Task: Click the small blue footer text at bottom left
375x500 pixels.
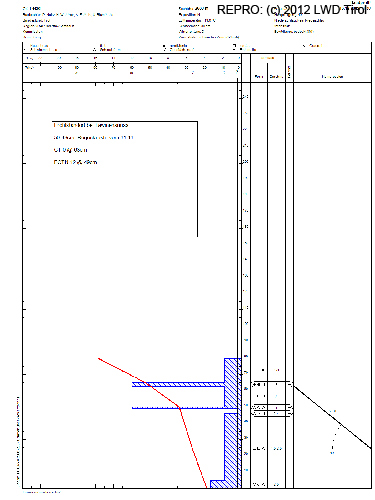Action: coord(42,492)
